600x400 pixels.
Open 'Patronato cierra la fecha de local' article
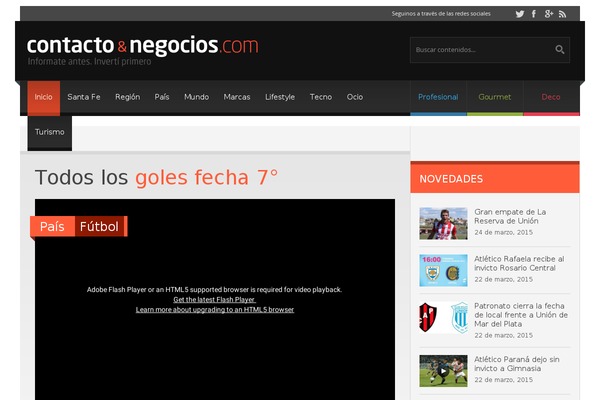[521, 315]
